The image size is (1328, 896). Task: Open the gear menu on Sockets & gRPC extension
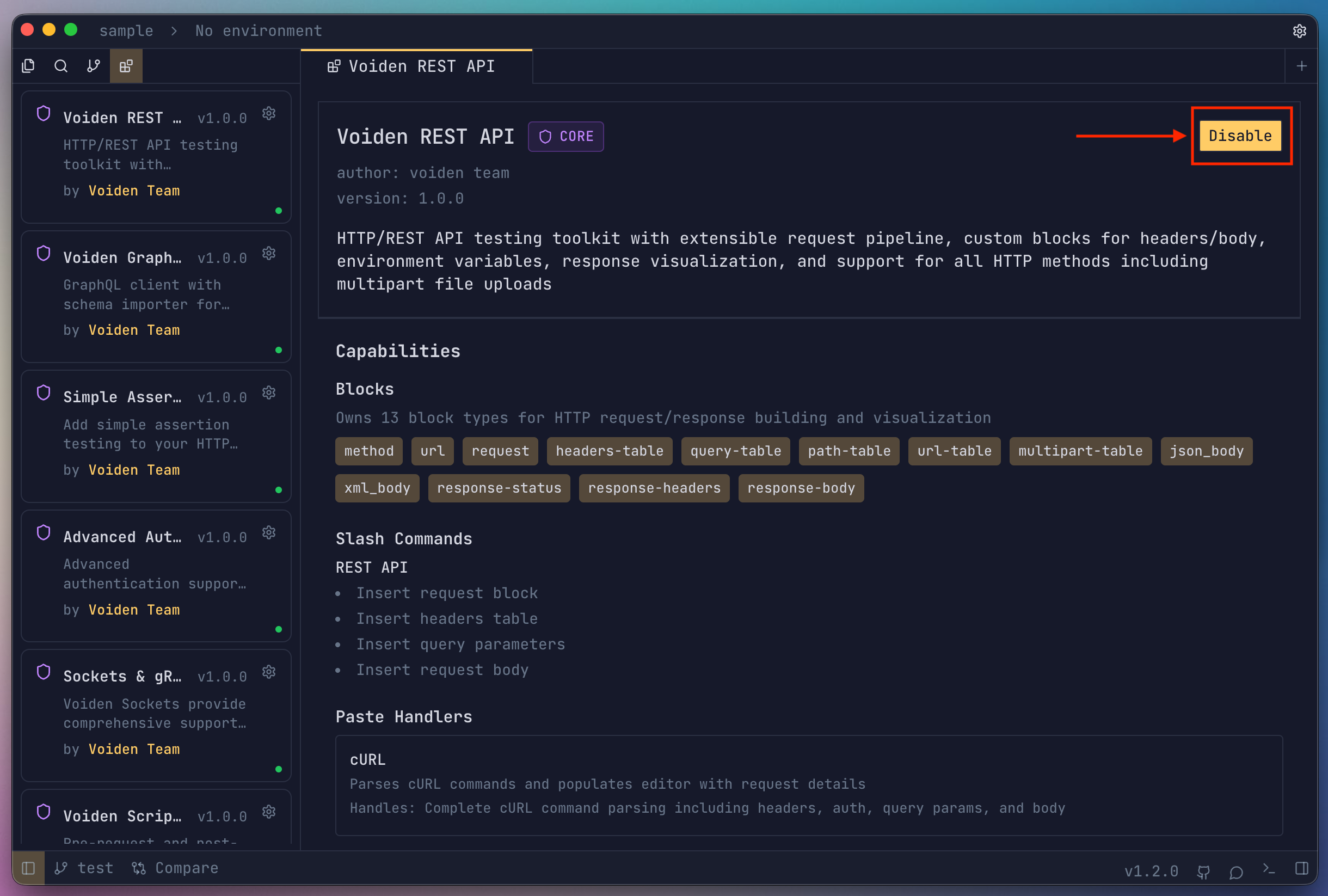(268, 671)
